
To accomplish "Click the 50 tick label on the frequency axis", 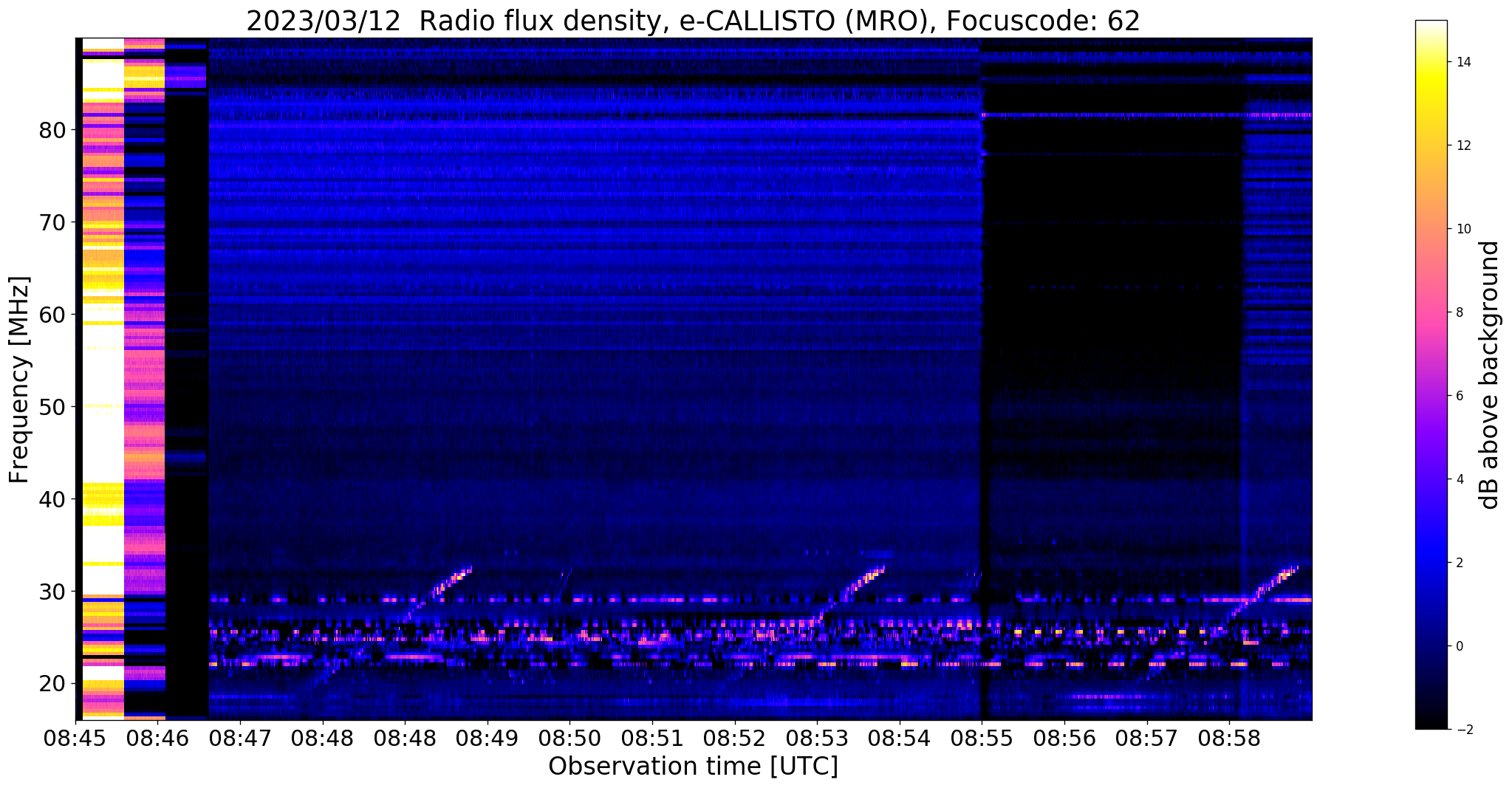I will [52, 408].
